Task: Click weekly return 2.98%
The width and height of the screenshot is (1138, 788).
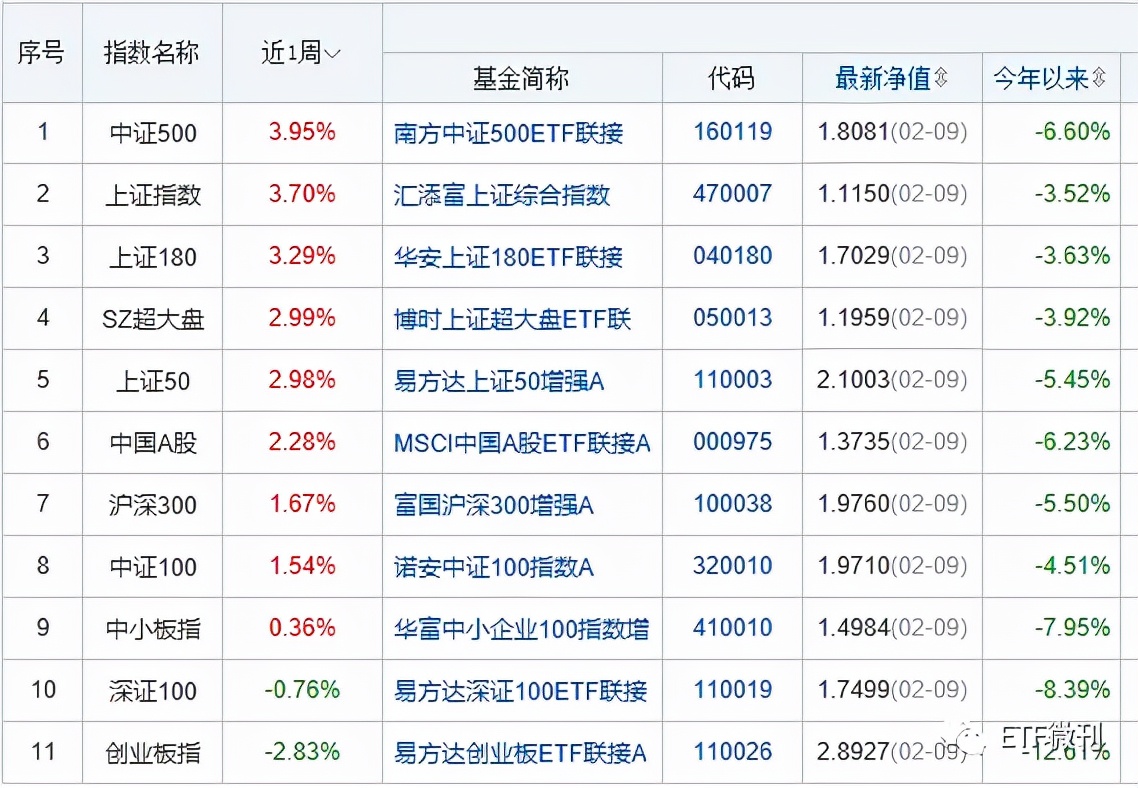Action: [302, 379]
